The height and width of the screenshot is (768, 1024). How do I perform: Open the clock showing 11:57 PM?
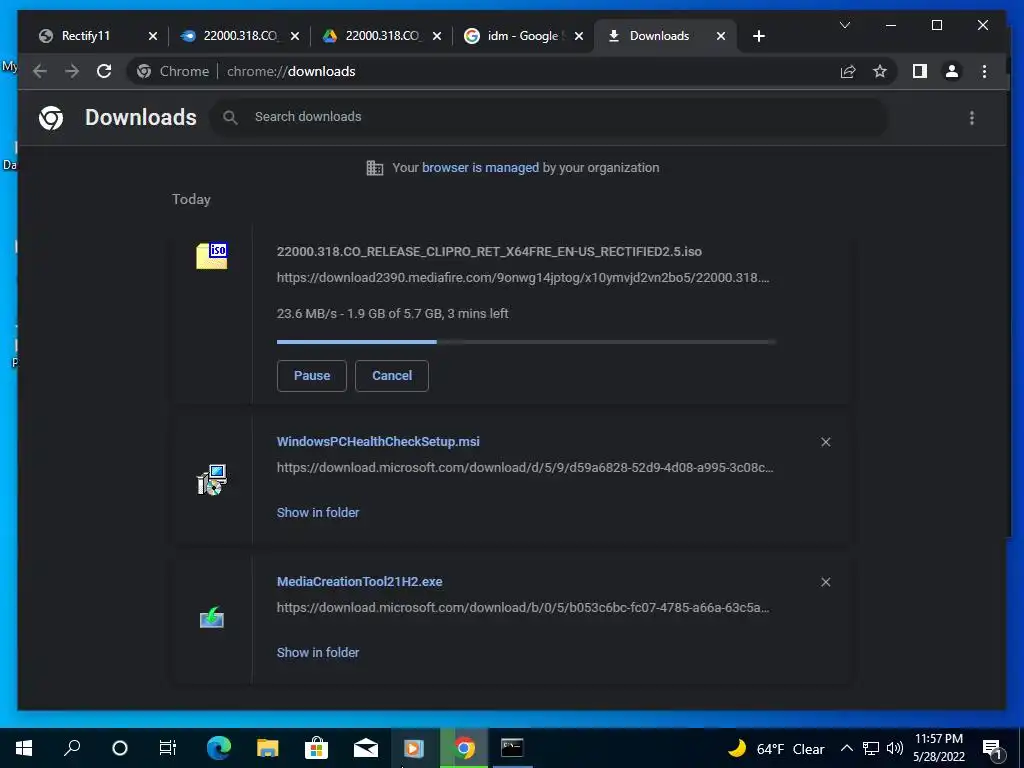tap(939, 748)
